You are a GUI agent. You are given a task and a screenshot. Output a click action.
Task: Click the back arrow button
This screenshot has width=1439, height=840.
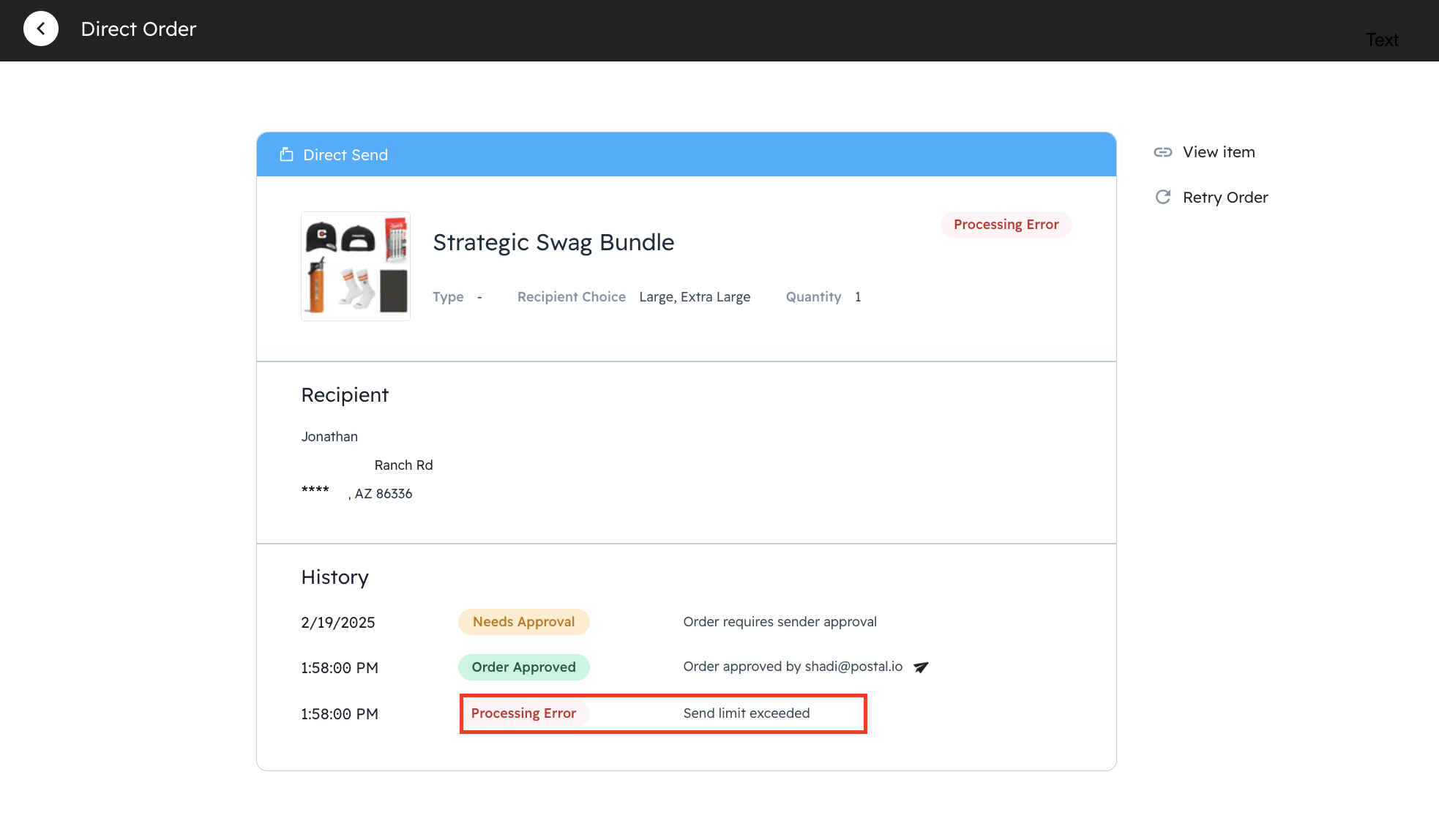41,29
